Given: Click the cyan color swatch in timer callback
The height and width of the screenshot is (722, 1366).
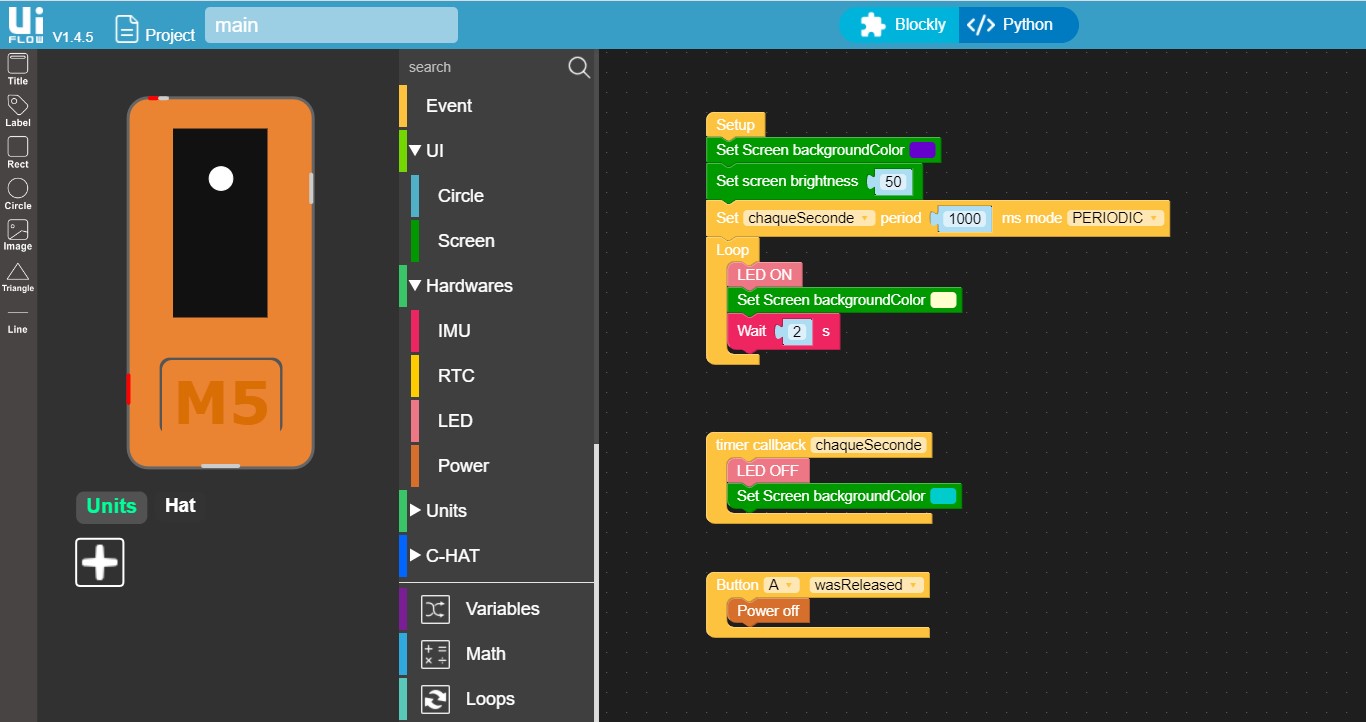Looking at the screenshot, I should pyautogui.click(x=944, y=496).
